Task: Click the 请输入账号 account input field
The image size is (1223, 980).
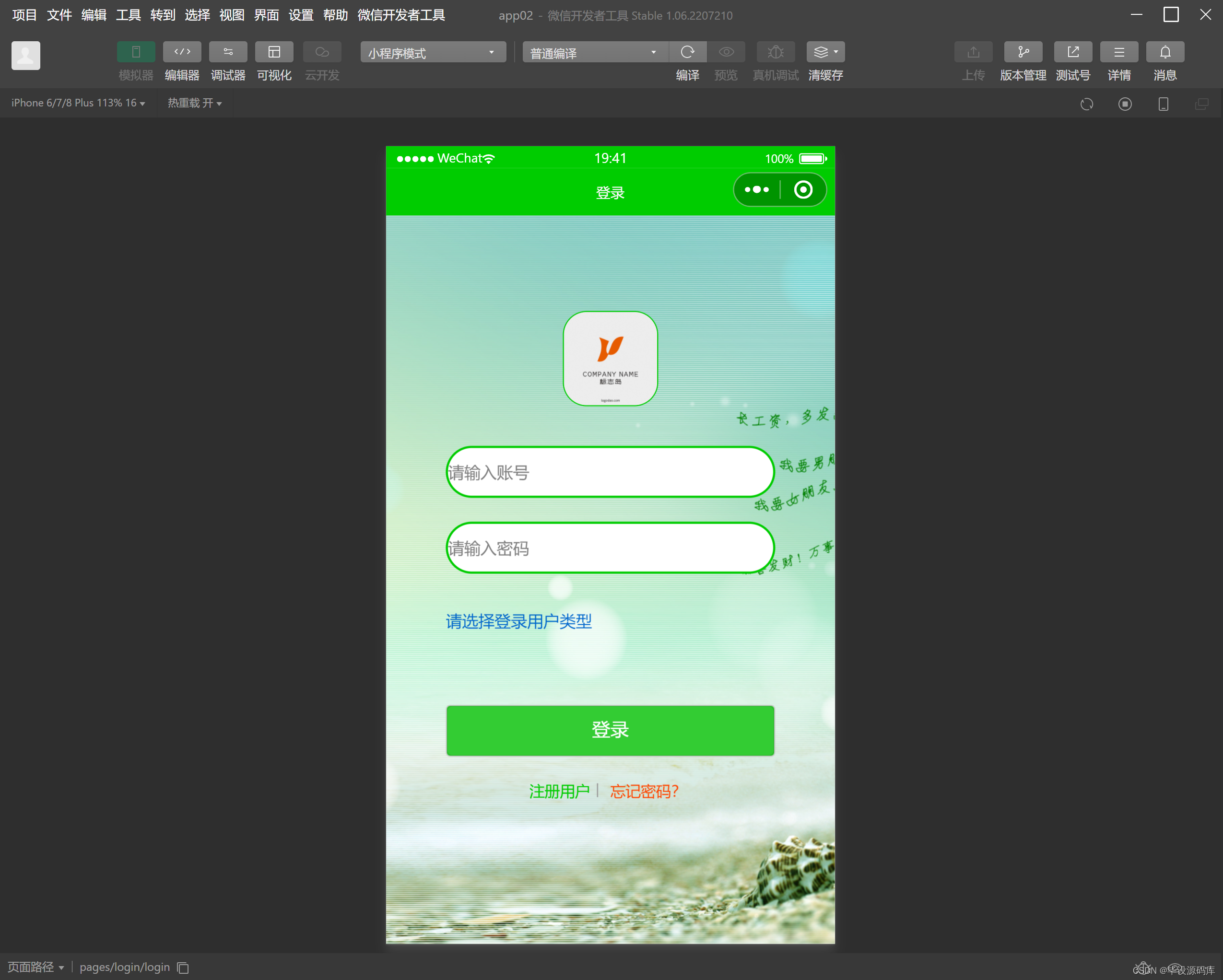Action: pyautogui.click(x=610, y=472)
